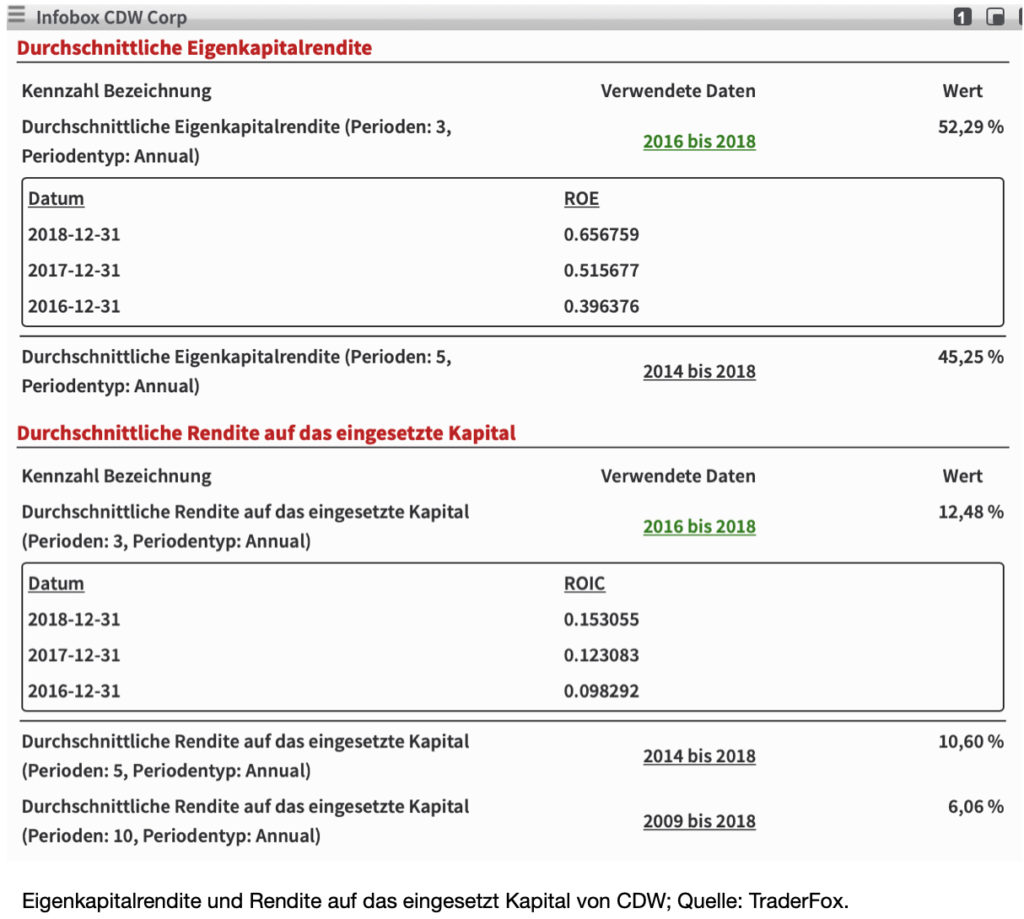Click the Eigenkapitalrendite Perioden: 3 row label
Viewport: 1024px width, 919px height.
click(x=236, y=141)
